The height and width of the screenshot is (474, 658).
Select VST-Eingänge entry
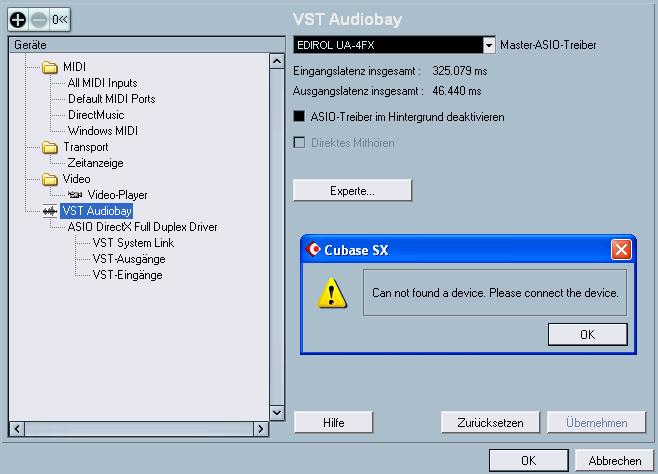point(128,275)
